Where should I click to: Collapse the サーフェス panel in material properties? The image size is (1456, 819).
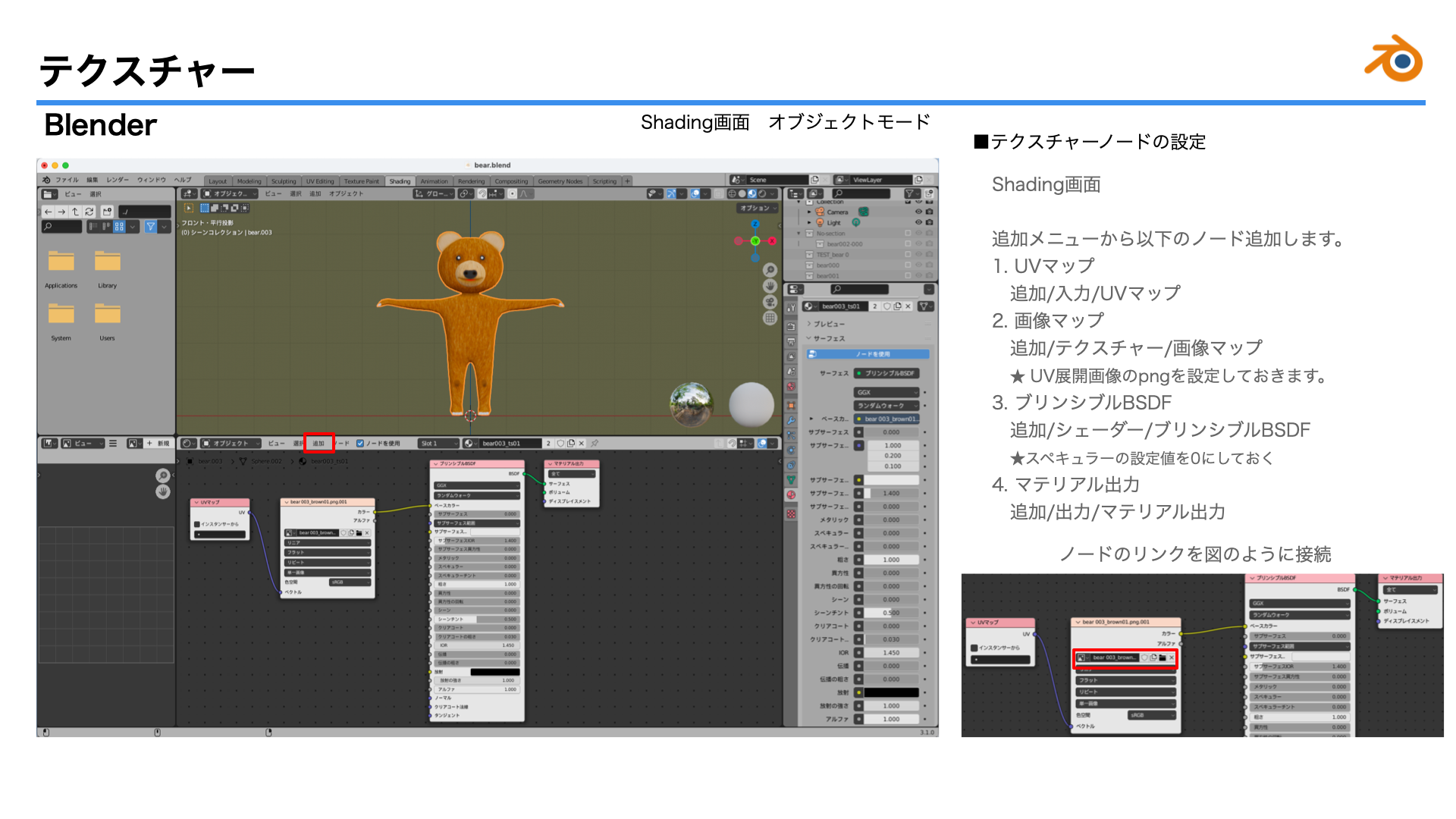(828, 338)
